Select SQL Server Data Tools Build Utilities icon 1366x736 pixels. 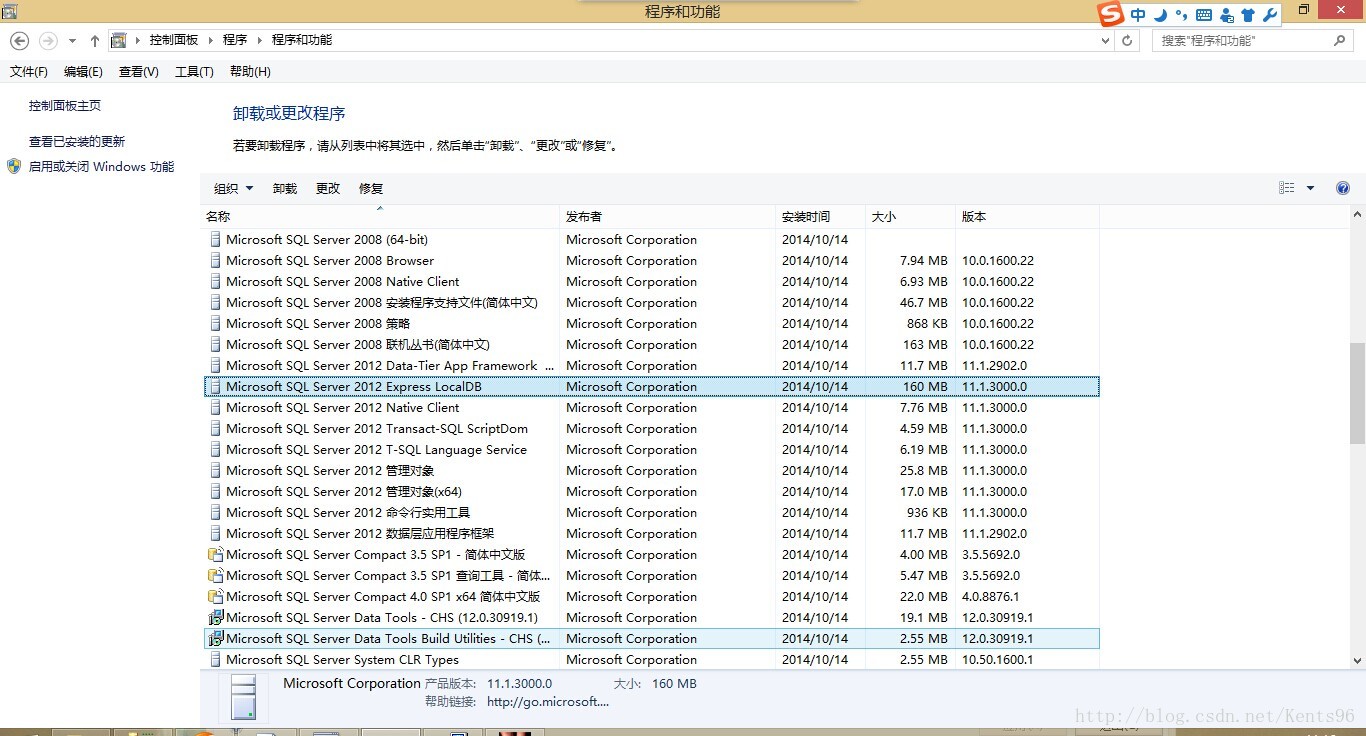click(215, 639)
